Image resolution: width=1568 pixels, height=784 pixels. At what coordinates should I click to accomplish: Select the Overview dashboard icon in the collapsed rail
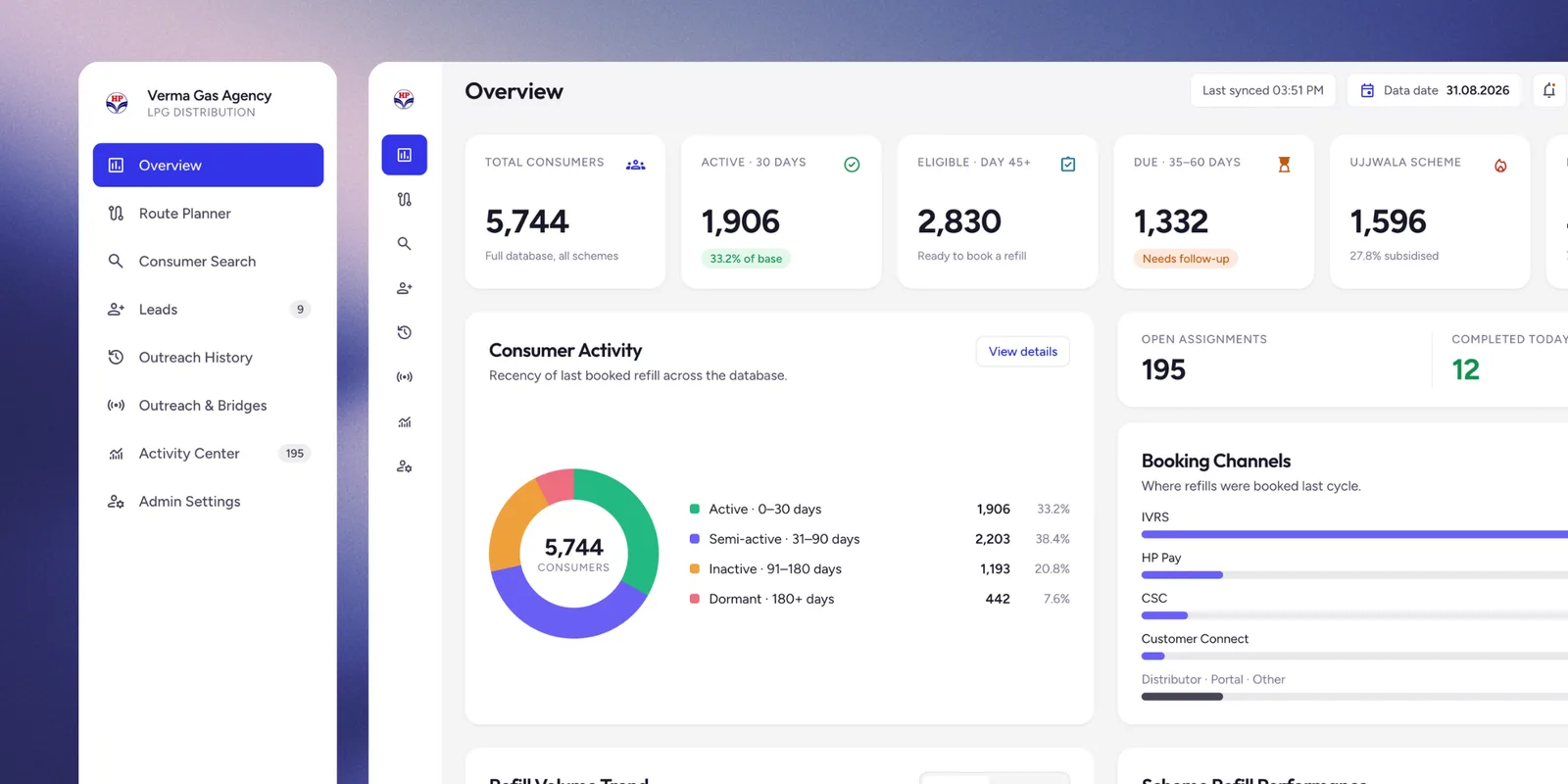coord(404,155)
